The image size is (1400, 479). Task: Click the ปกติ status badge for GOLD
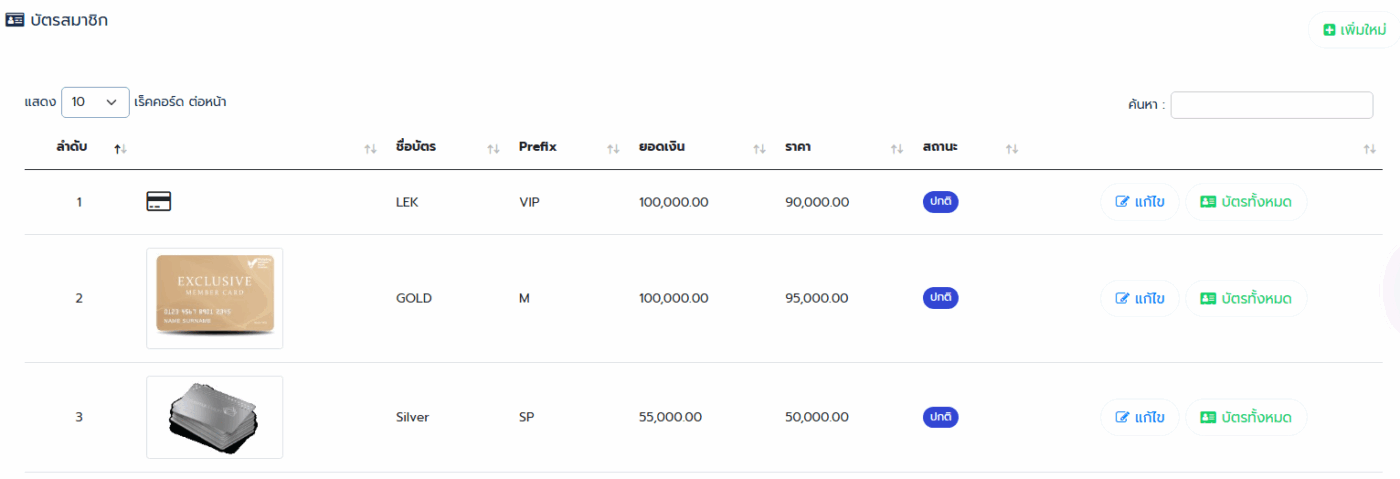pos(940,298)
